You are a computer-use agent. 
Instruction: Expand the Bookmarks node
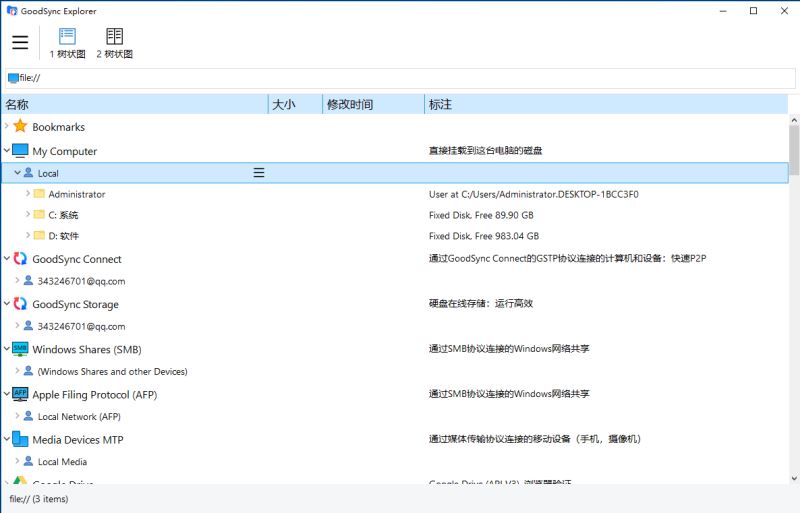[x=7, y=126]
